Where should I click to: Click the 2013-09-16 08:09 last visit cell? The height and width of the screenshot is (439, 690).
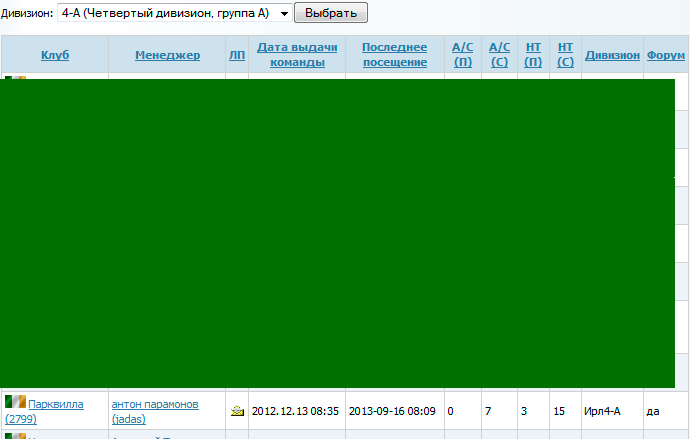[x=393, y=411]
